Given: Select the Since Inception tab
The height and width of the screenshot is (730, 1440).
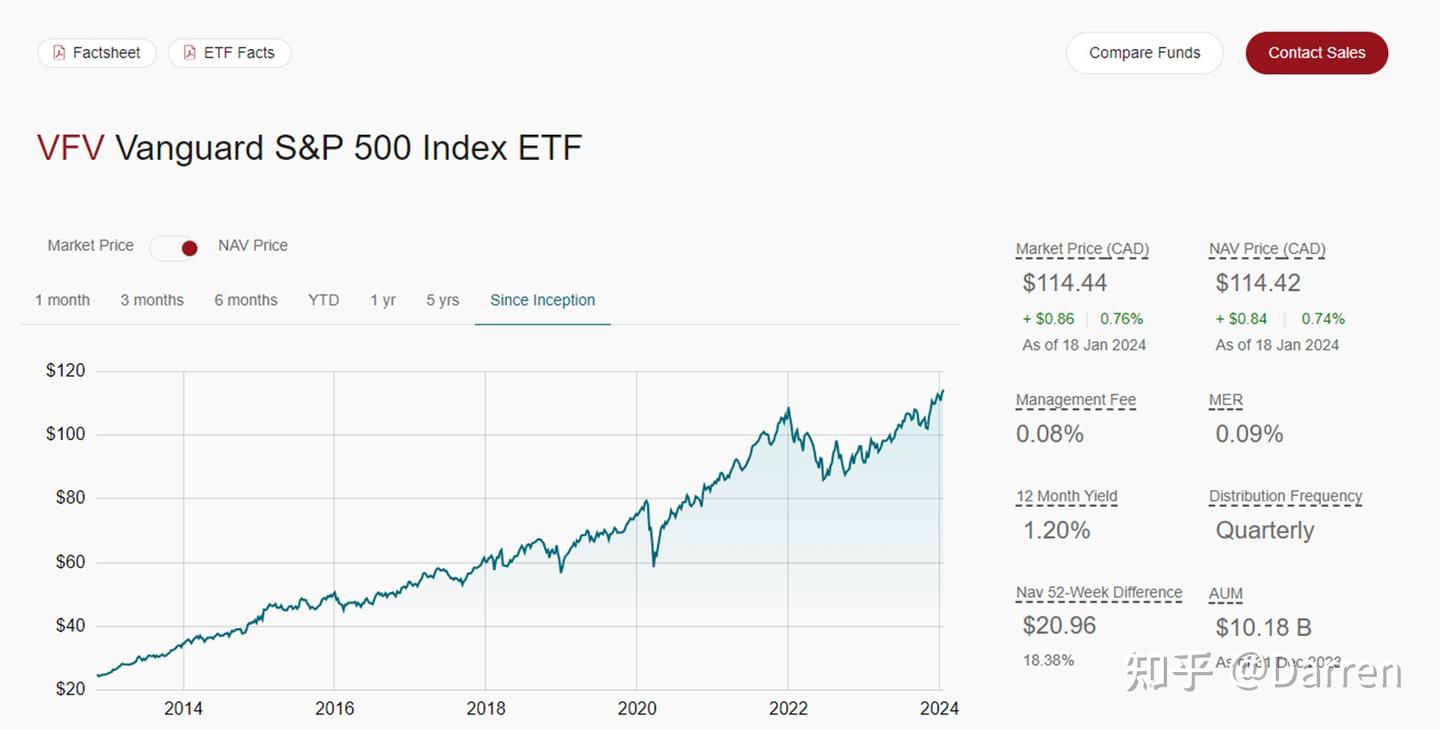Looking at the screenshot, I should pyautogui.click(x=542, y=299).
